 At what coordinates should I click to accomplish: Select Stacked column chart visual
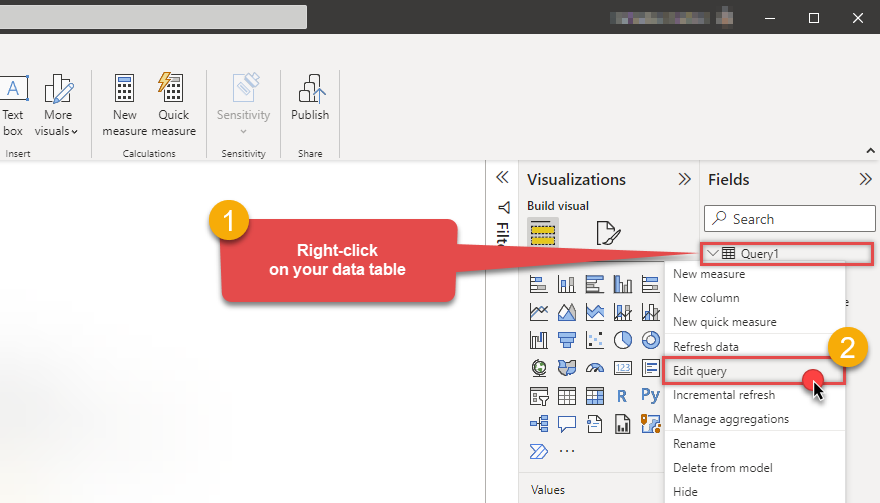[567, 284]
